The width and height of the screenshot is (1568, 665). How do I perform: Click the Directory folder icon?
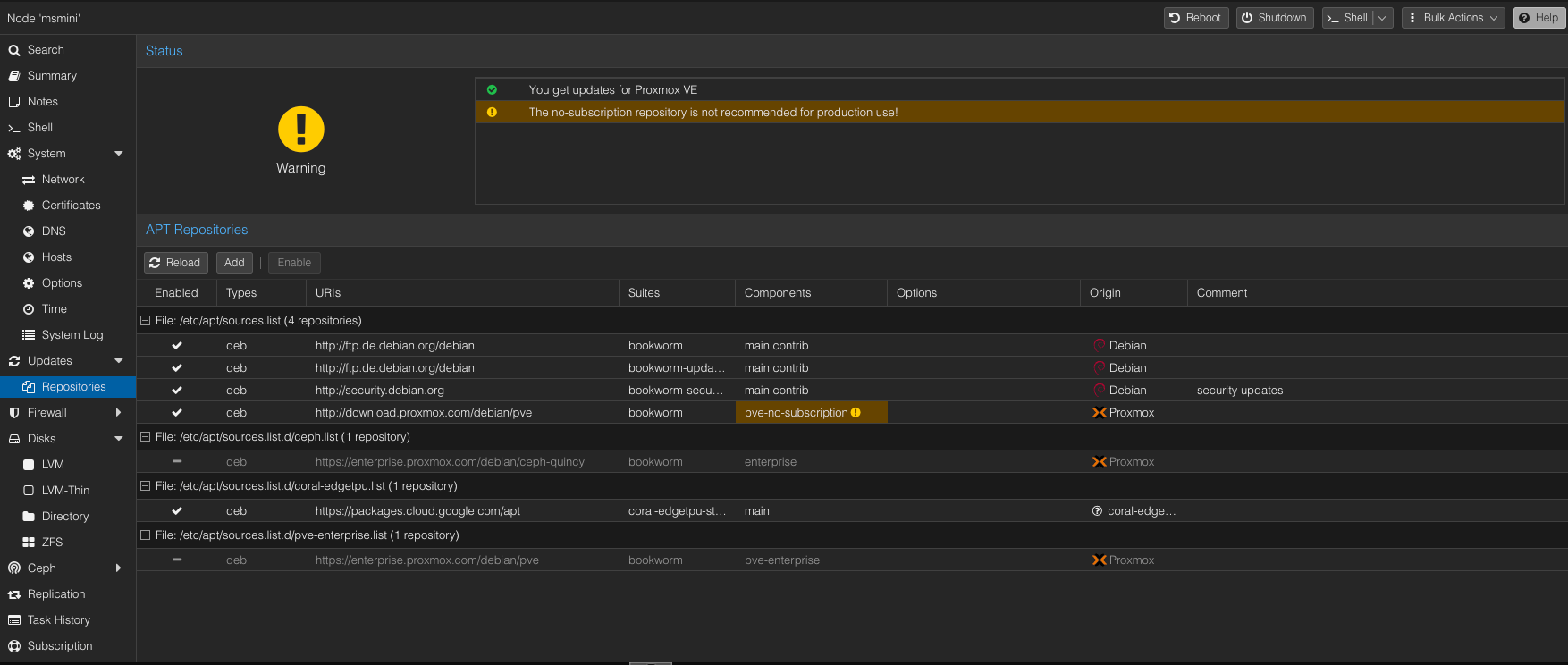tap(29, 517)
